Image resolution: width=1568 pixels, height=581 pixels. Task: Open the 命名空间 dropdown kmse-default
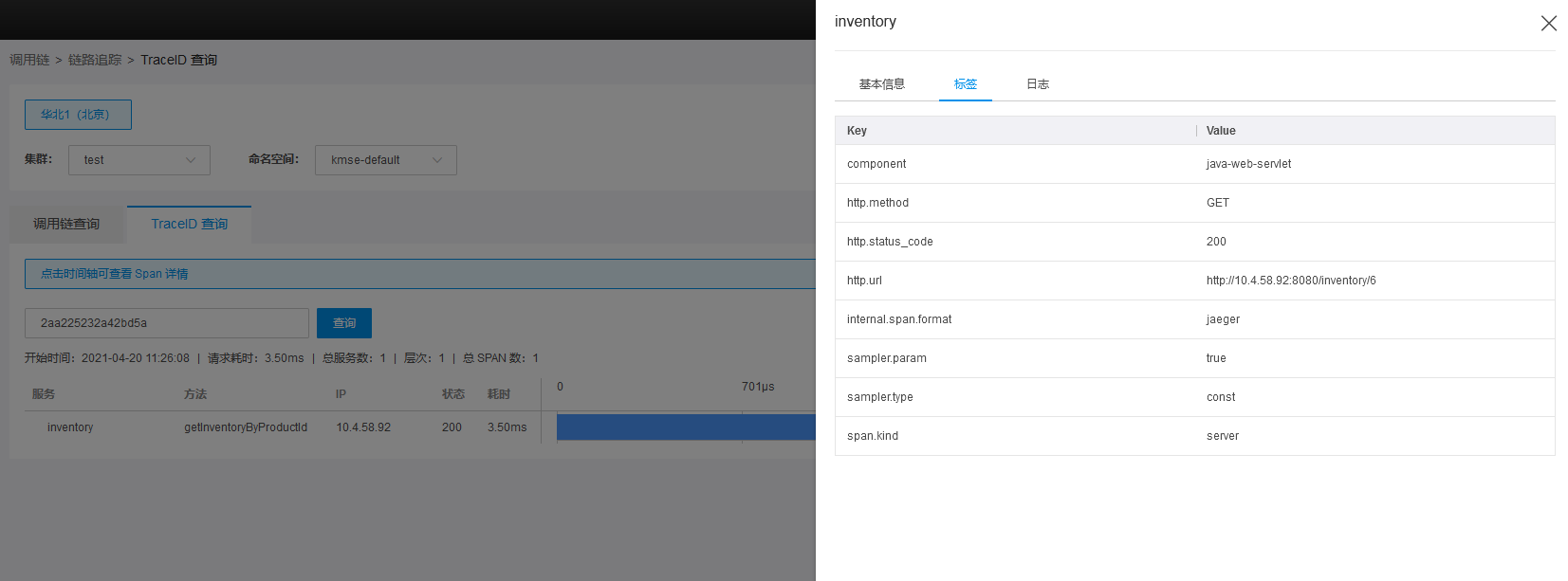pyautogui.click(x=386, y=160)
